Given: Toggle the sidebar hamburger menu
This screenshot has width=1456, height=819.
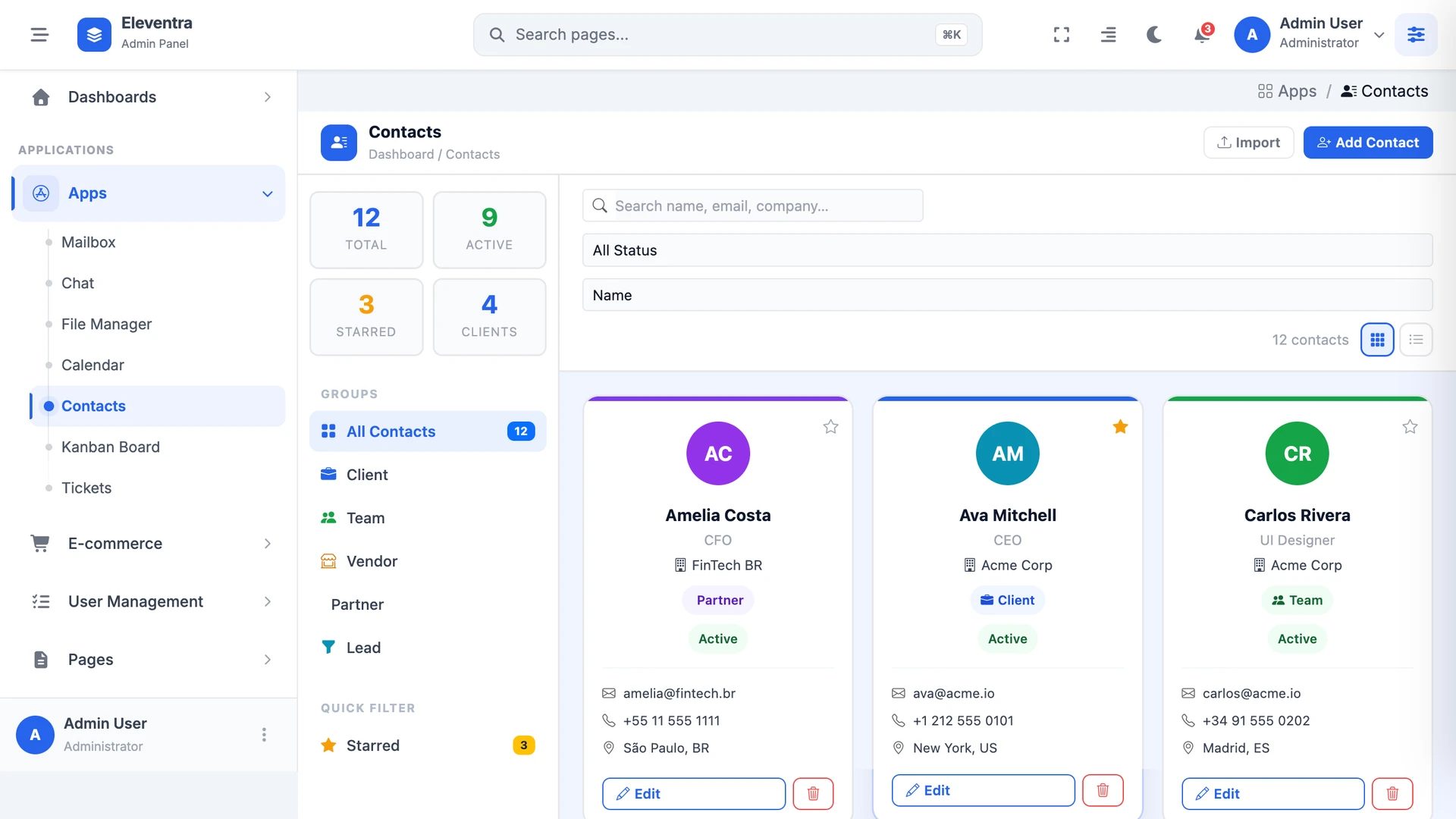Looking at the screenshot, I should point(39,35).
